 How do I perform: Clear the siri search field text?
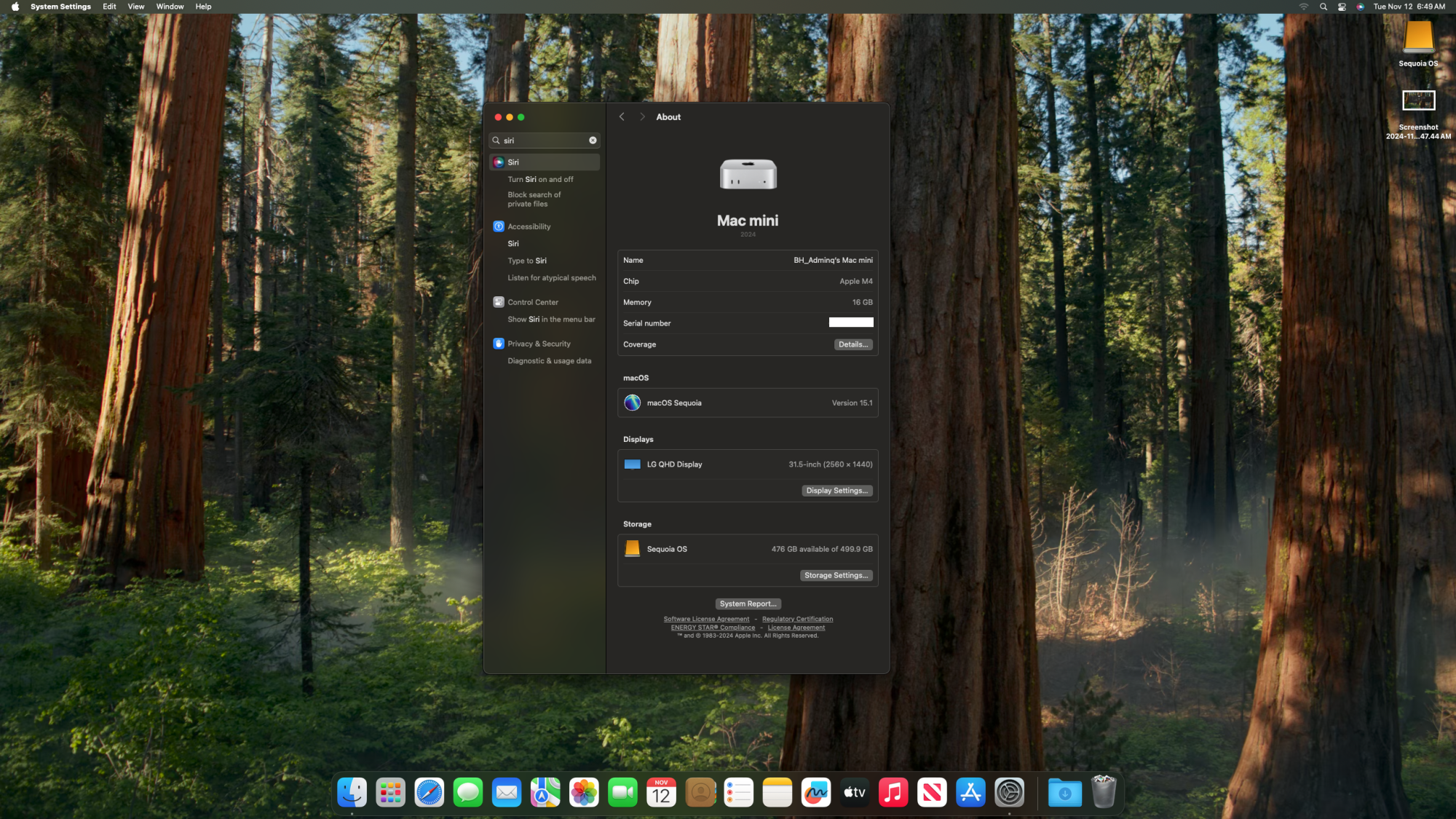point(593,141)
